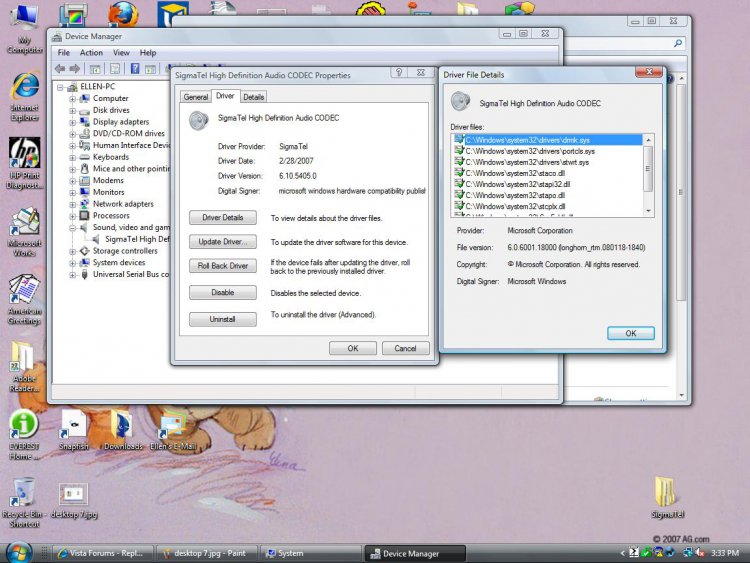750x563 pixels.
Task: Click the blue Help question-mark toolbar icon
Action: 135,69
